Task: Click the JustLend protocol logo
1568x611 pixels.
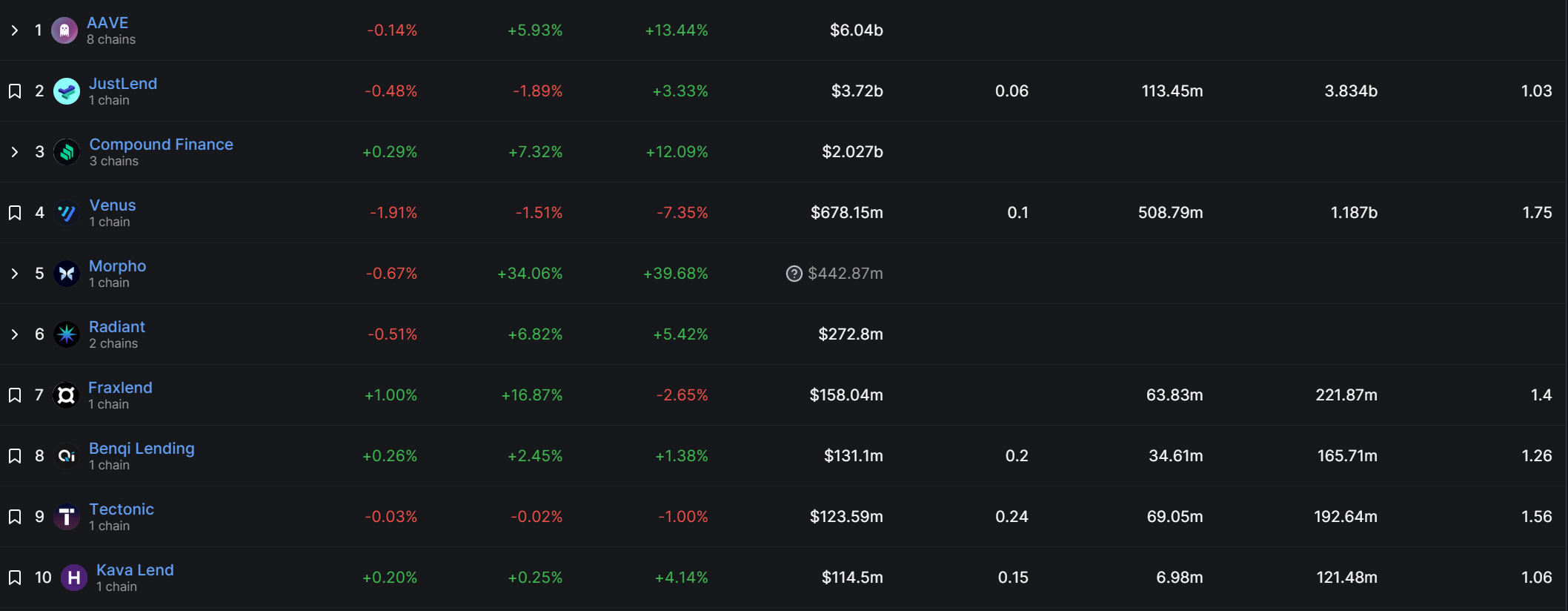Action: [x=67, y=91]
